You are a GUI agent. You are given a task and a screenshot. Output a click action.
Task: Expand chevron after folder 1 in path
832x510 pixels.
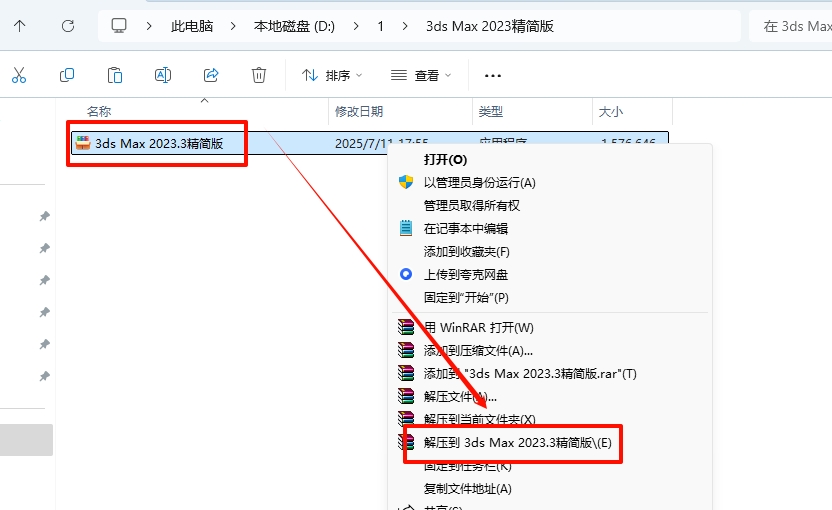click(x=405, y=26)
